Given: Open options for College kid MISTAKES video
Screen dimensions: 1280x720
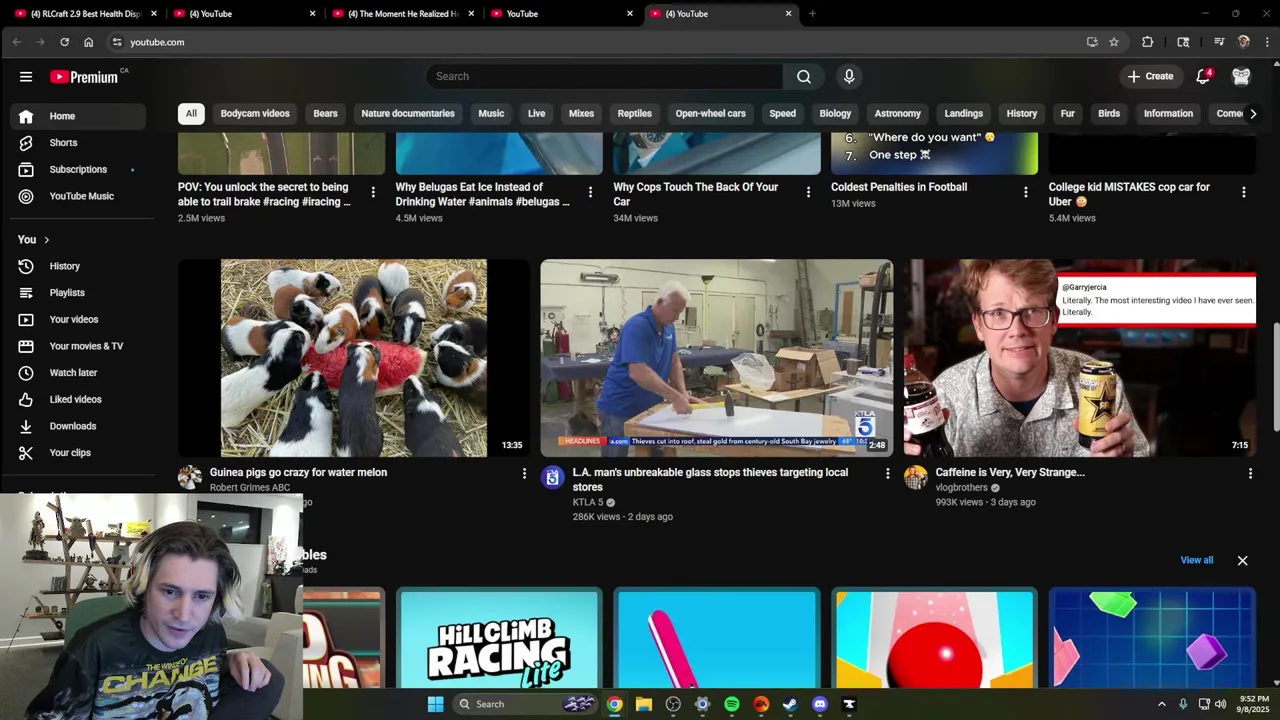Looking at the screenshot, I should pos(1244,192).
